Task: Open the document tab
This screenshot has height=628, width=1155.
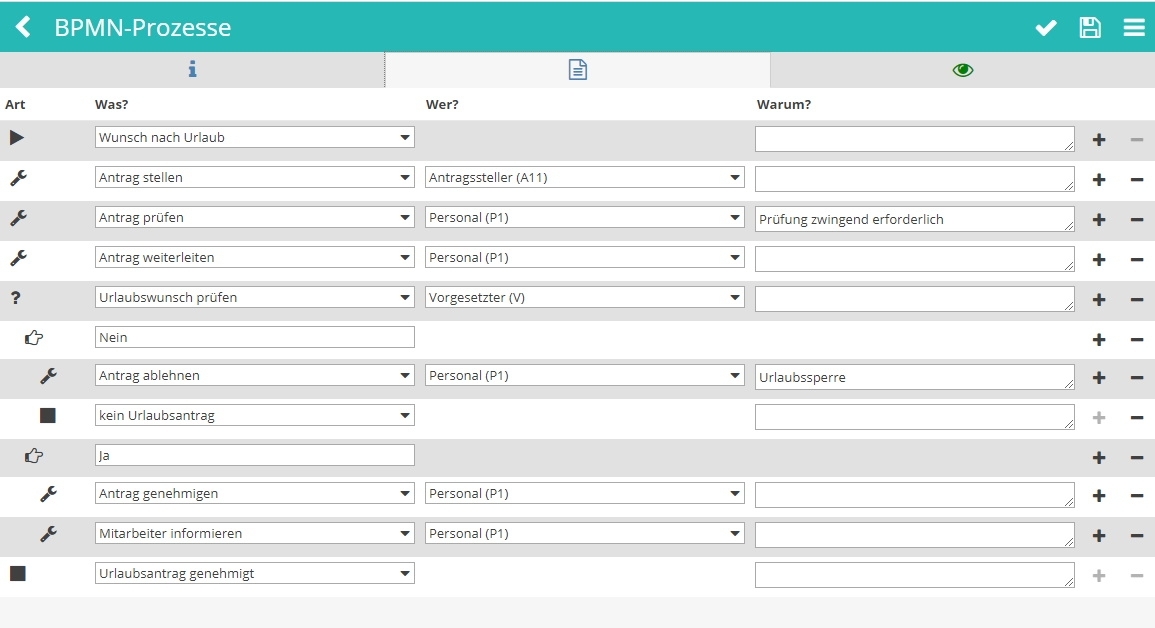Action: [578, 69]
